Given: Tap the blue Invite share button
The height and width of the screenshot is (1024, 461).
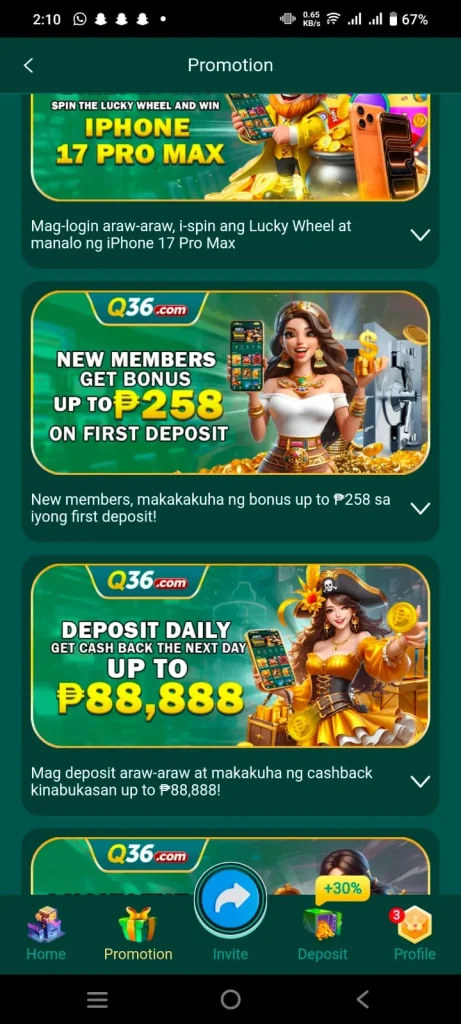Looking at the screenshot, I should click(230, 899).
